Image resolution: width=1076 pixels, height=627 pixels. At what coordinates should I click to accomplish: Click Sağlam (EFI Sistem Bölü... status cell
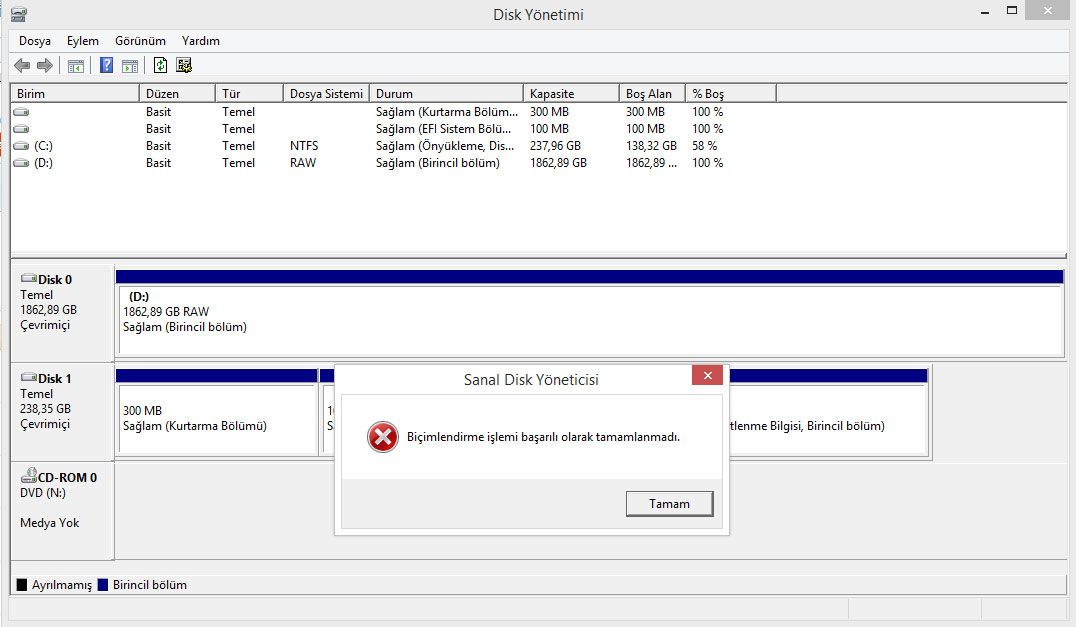[443, 128]
